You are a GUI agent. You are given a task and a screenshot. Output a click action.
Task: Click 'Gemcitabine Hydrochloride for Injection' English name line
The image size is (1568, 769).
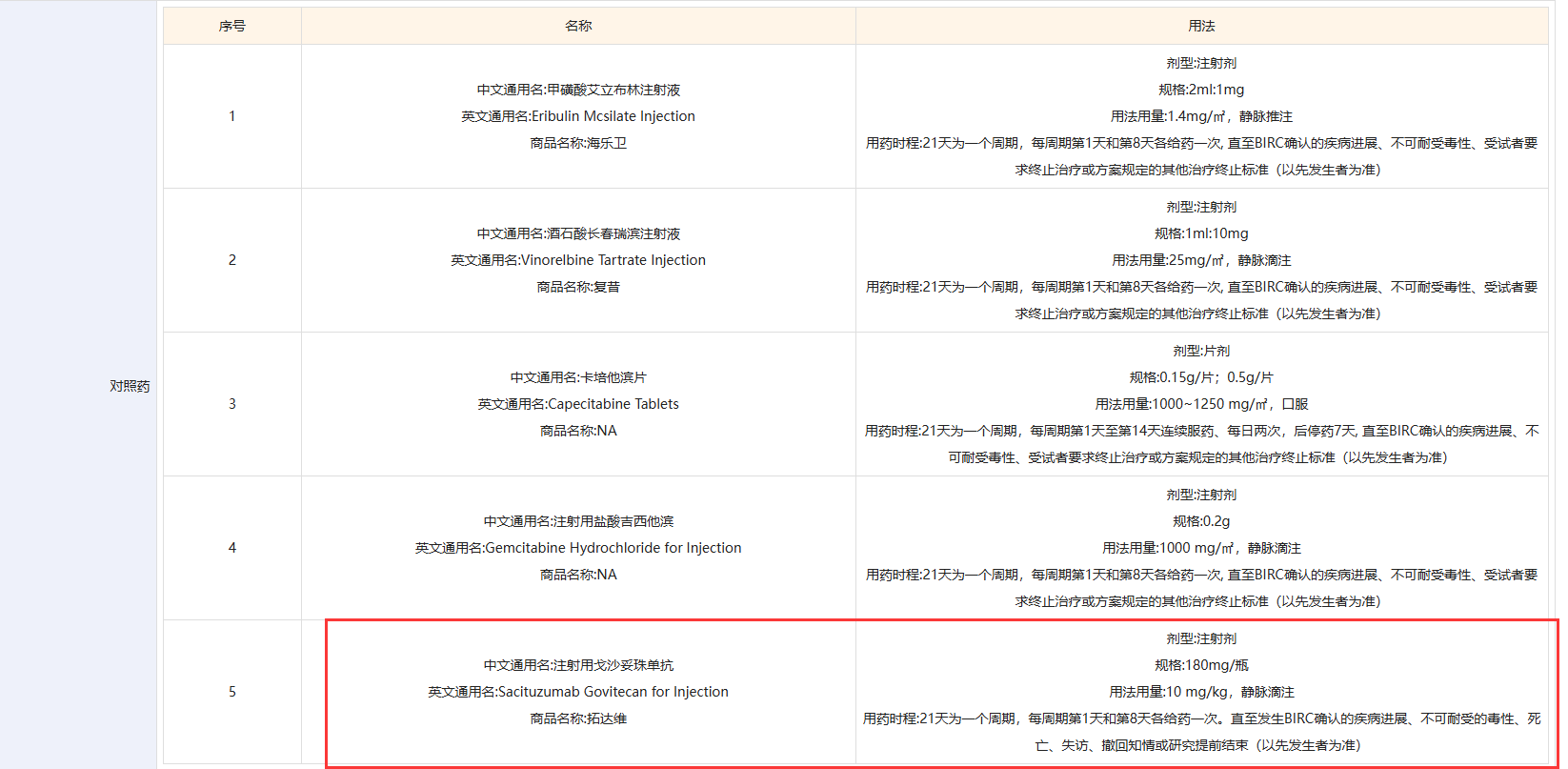[578, 548]
